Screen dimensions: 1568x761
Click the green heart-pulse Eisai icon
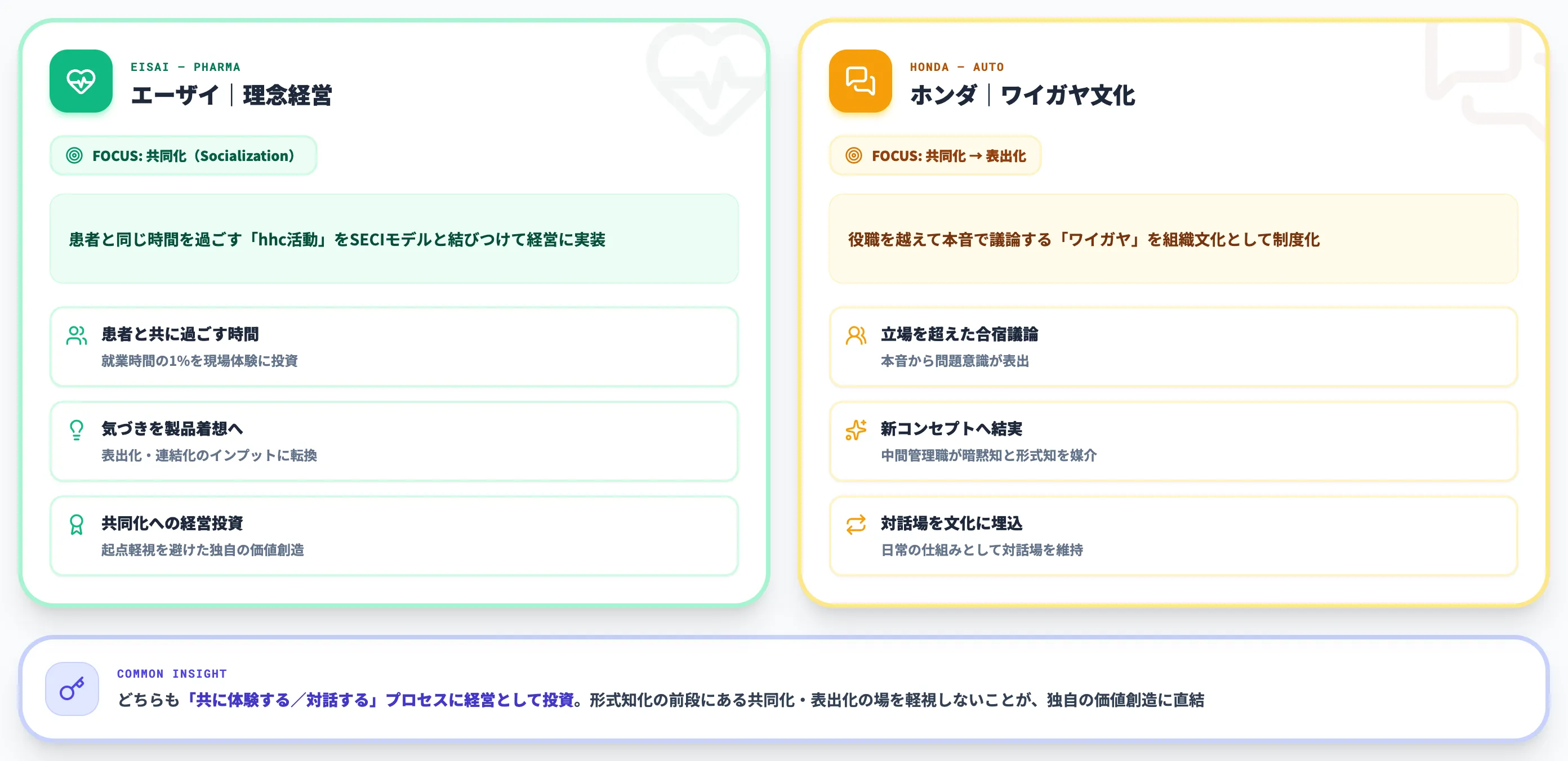pos(81,81)
